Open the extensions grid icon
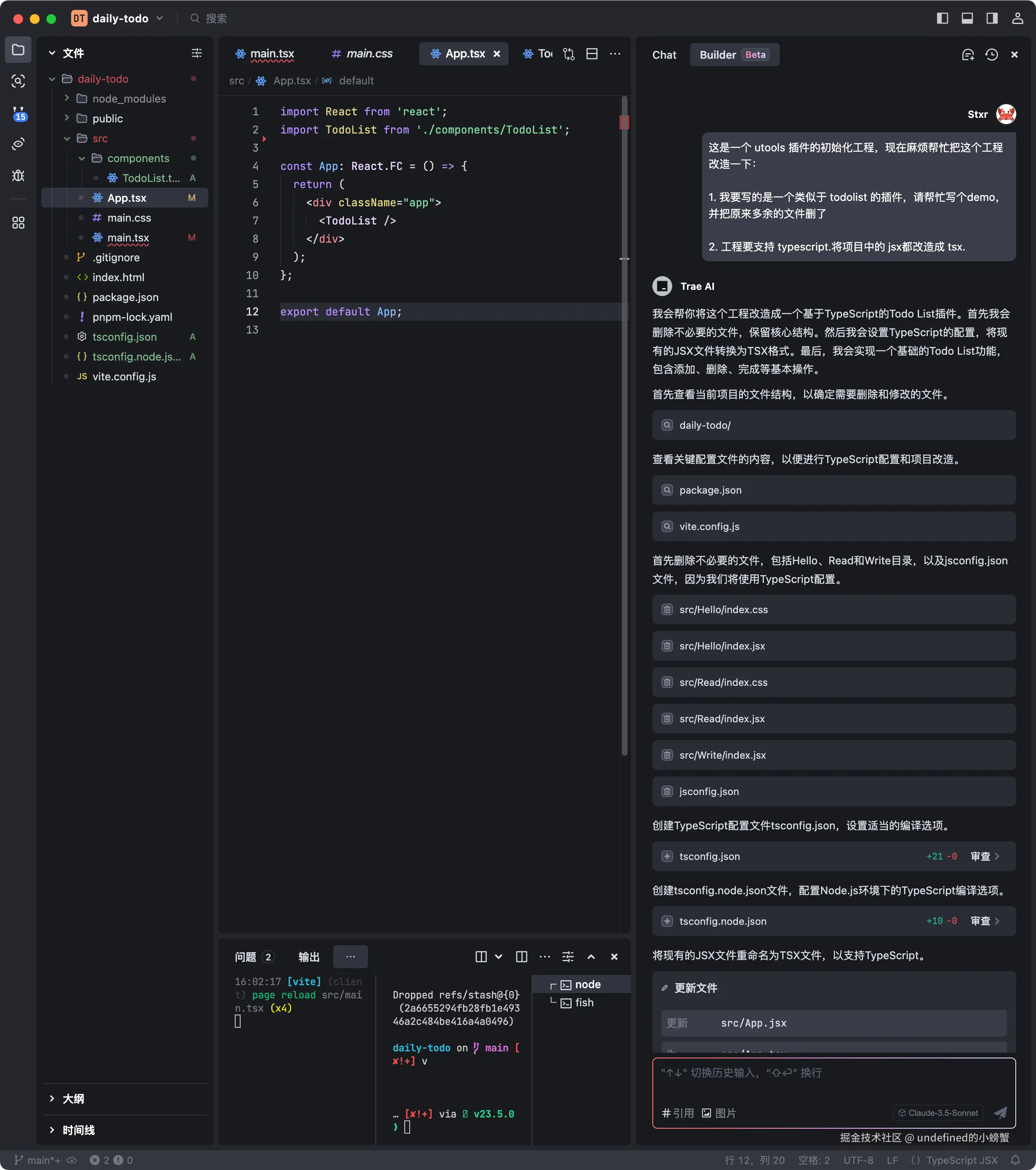The image size is (1036, 1170). click(18, 223)
